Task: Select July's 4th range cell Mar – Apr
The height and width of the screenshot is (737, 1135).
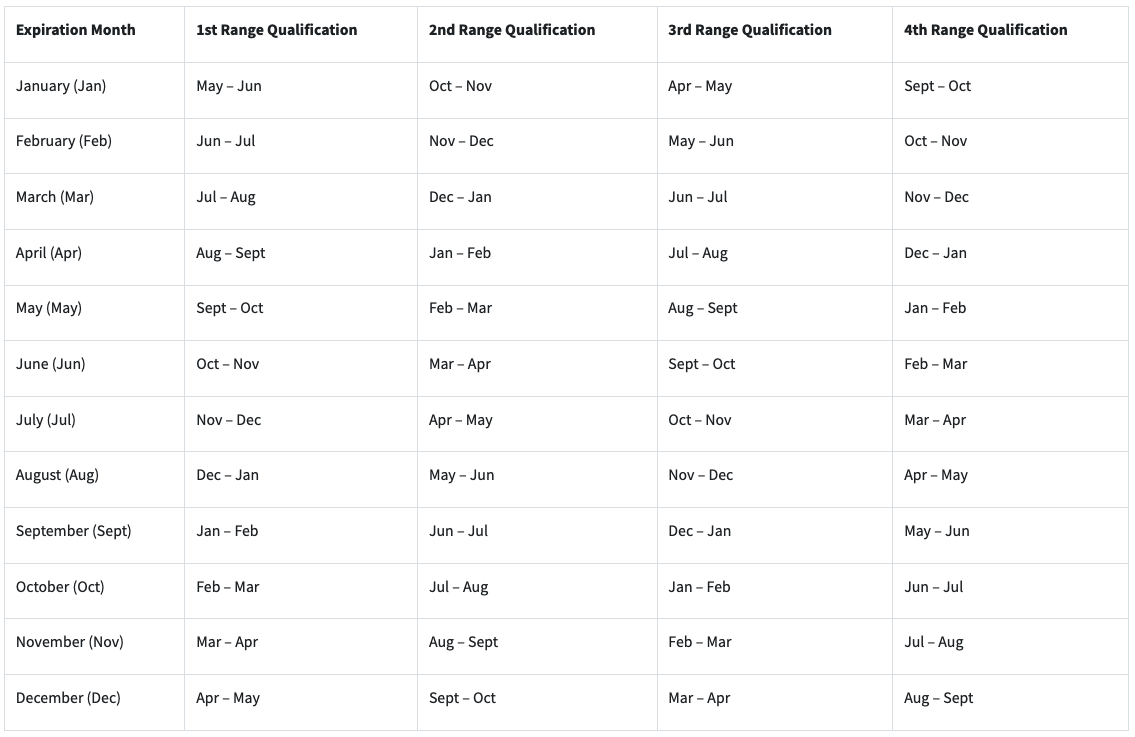Action: tap(935, 420)
